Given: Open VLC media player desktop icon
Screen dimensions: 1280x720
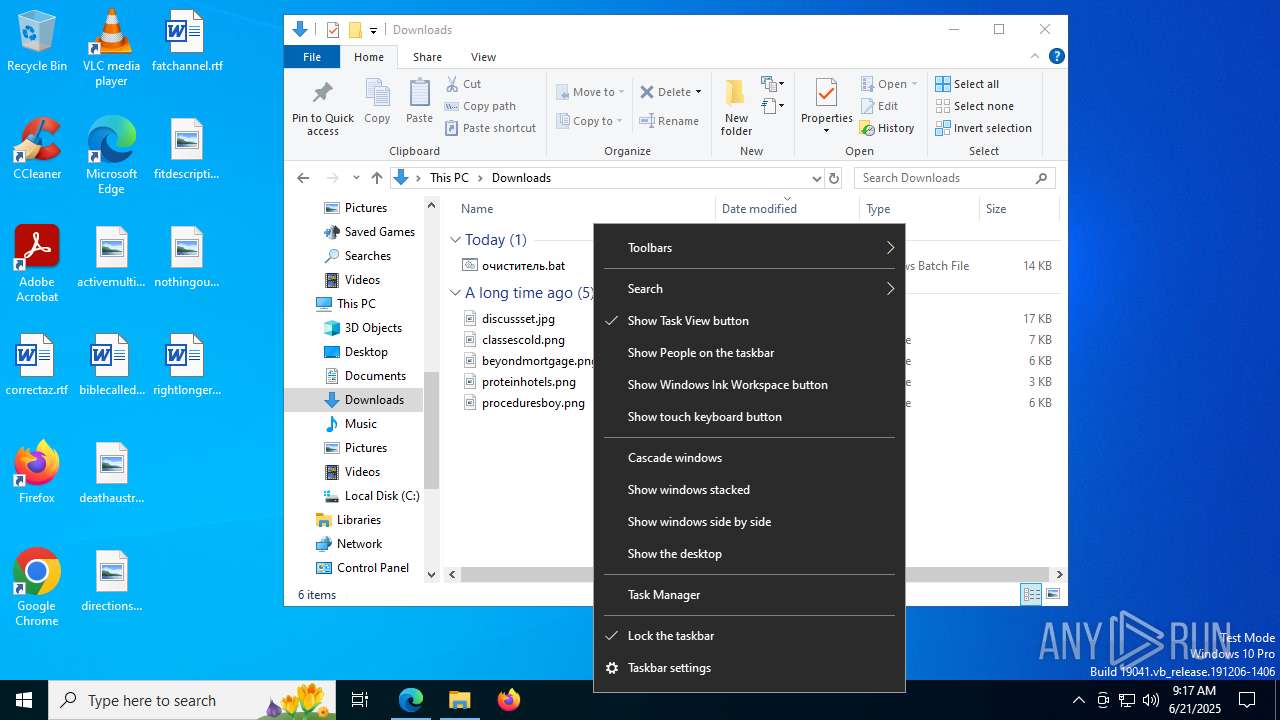Looking at the screenshot, I should (x=111, y=48).
